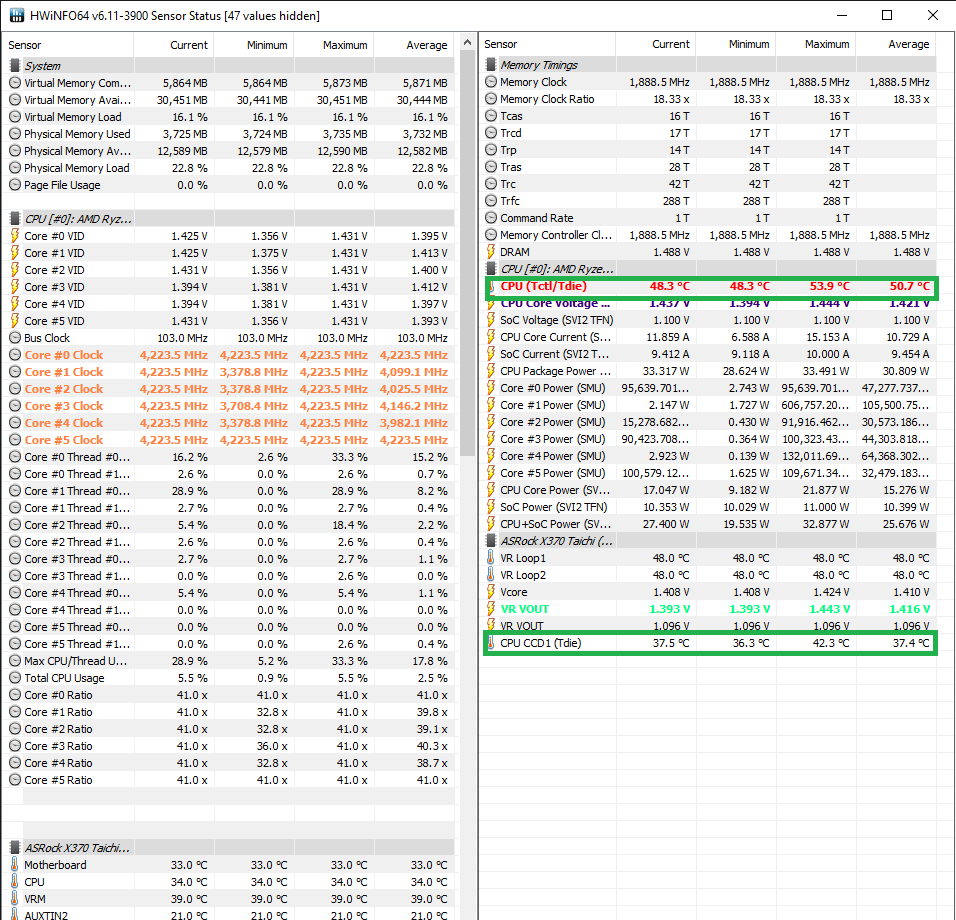Click the clock icon beside Bus Clock
This screenshot has height=920, width=956.
click(15, 338)
